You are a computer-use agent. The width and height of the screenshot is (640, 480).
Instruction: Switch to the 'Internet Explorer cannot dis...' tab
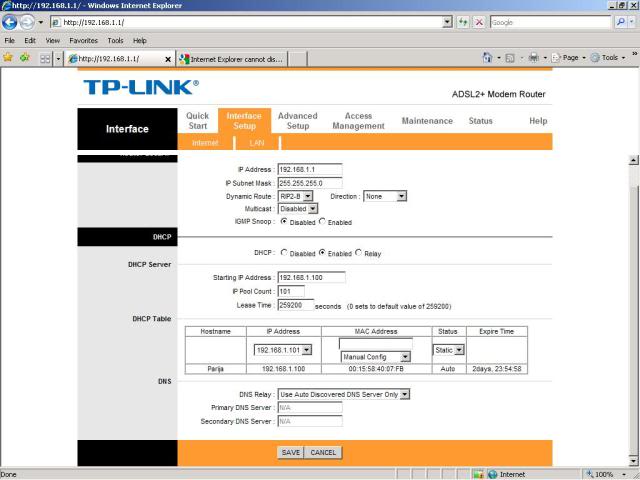pos(232,59)
